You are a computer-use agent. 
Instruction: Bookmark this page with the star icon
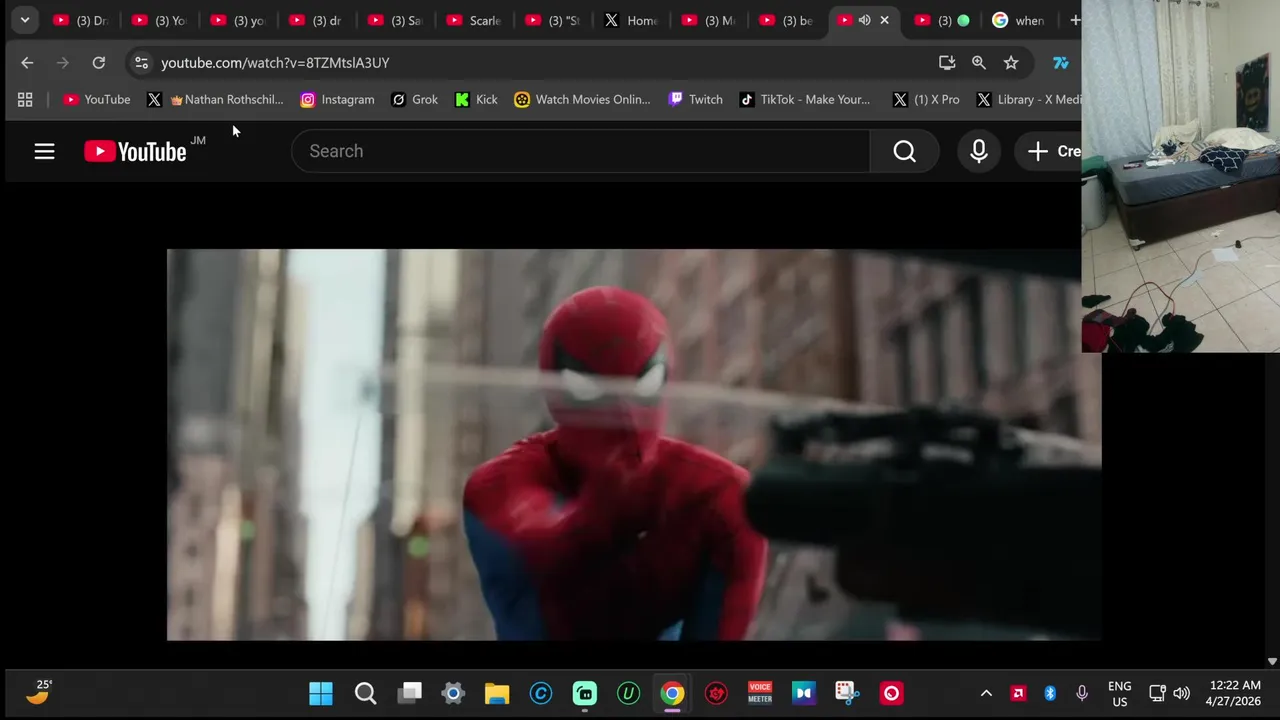pyautogui.click(x=1011, y=63)
